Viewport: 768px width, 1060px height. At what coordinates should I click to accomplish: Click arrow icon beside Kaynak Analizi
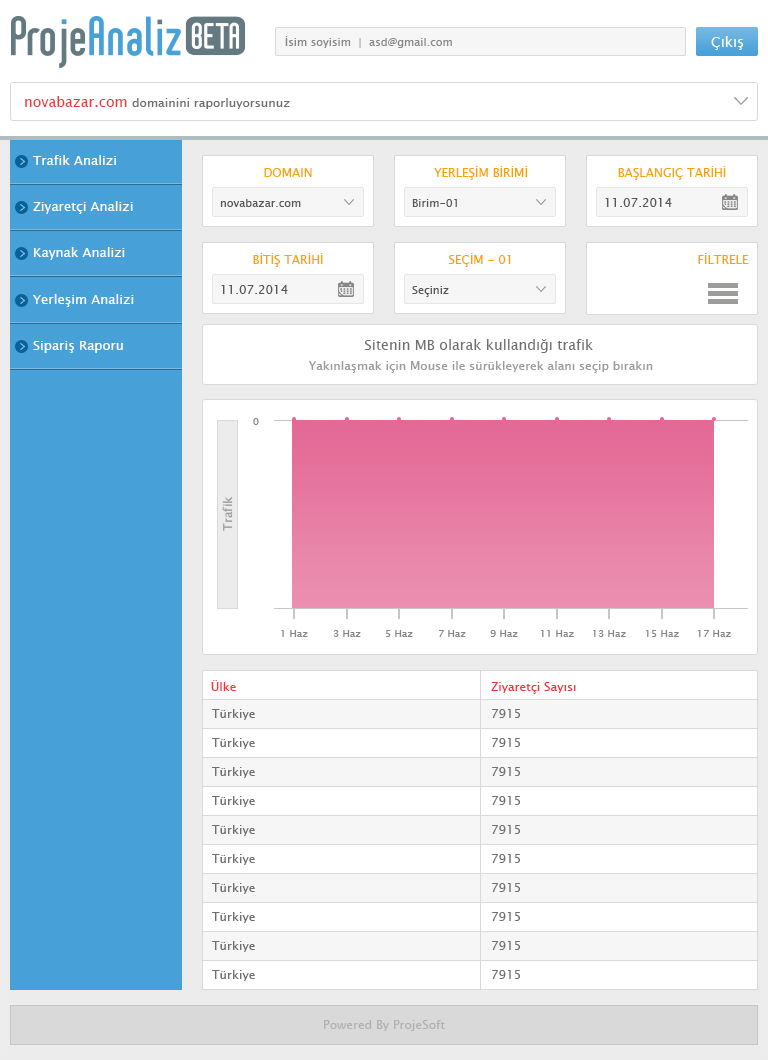pos(21,253)
